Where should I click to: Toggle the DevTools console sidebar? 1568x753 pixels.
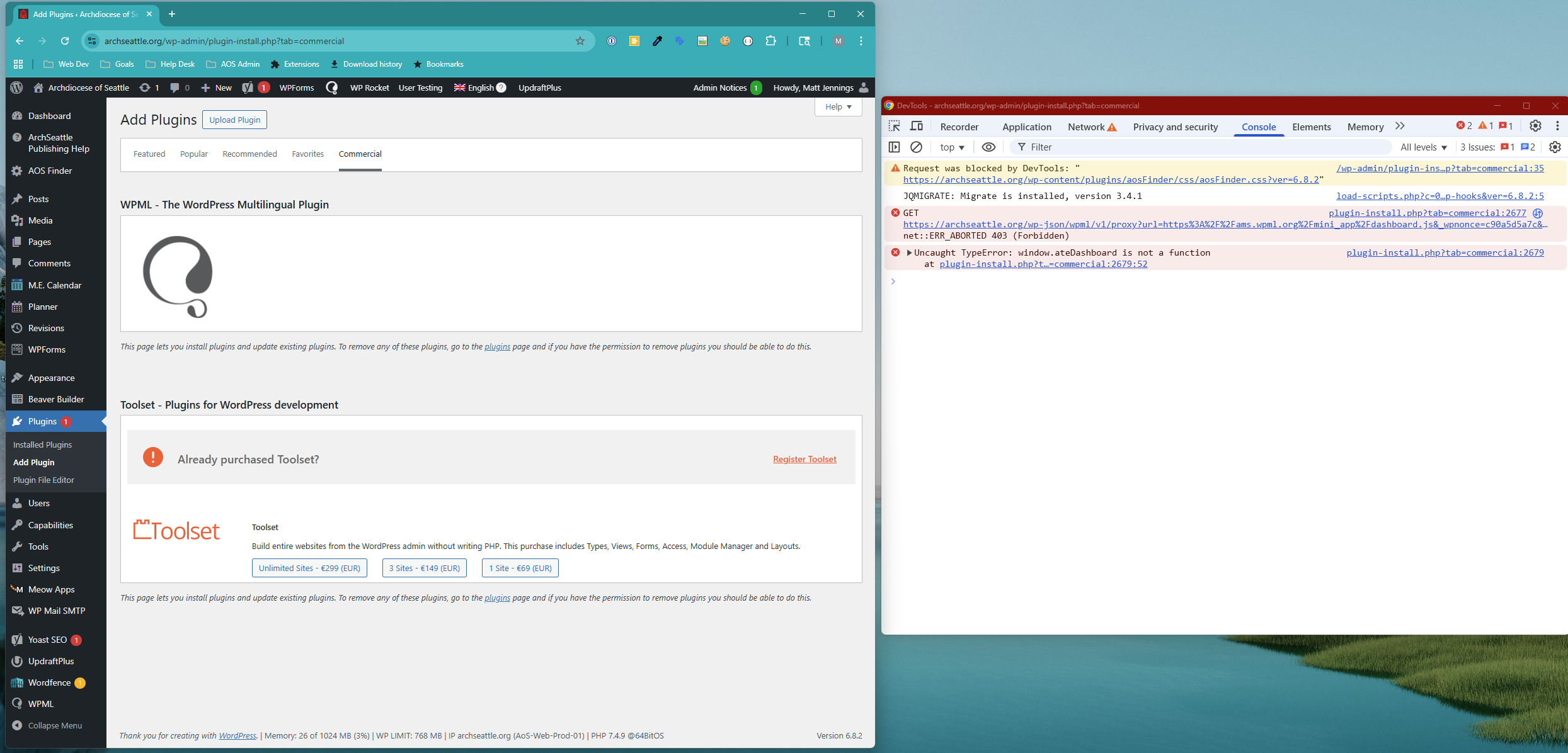(894, 147)
